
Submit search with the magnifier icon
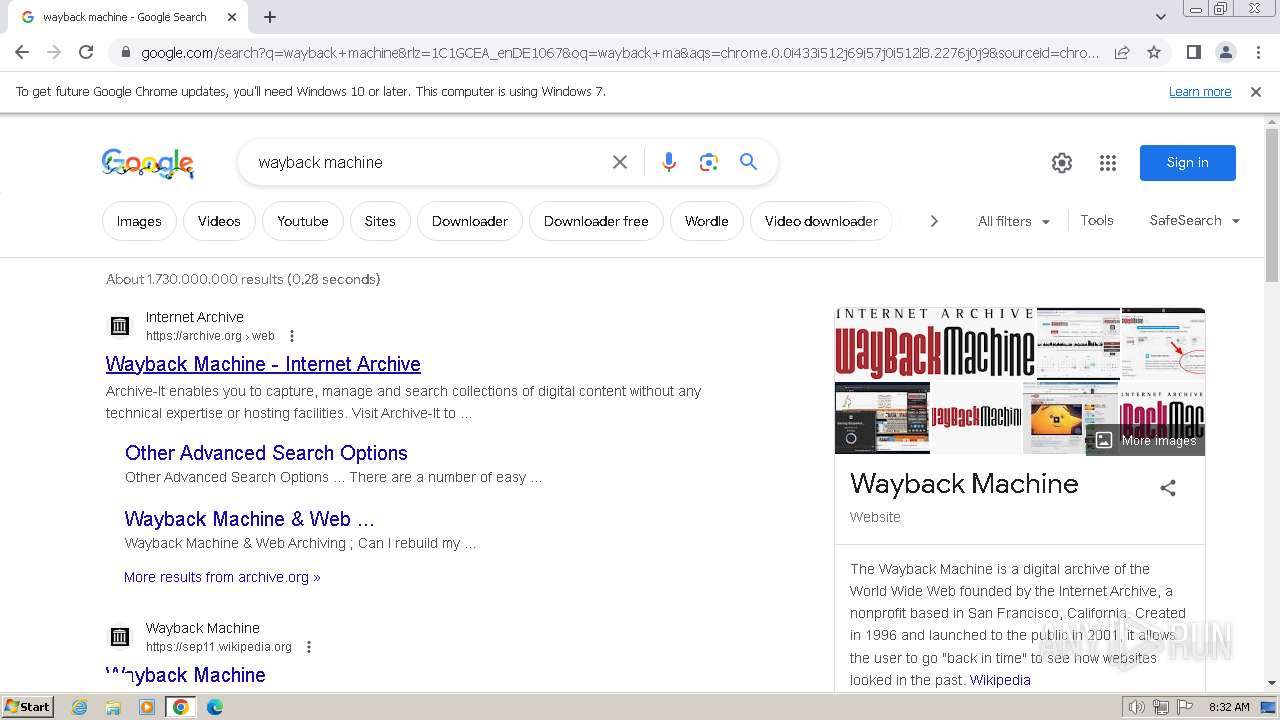748,162
